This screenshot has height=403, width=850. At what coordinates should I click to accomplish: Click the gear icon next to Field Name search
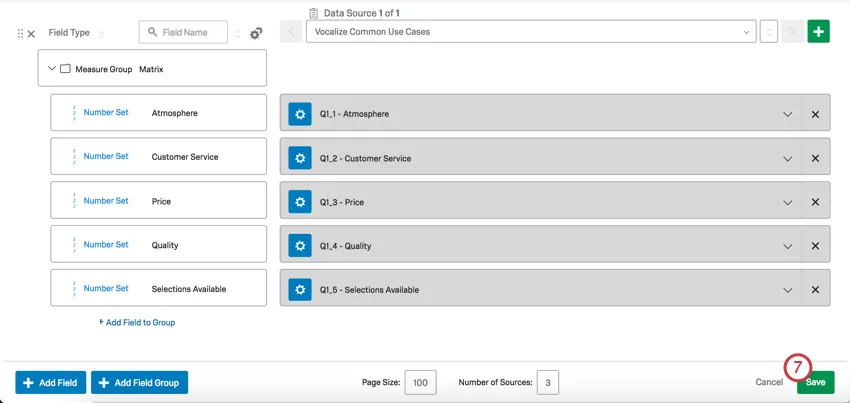[257, 33]
